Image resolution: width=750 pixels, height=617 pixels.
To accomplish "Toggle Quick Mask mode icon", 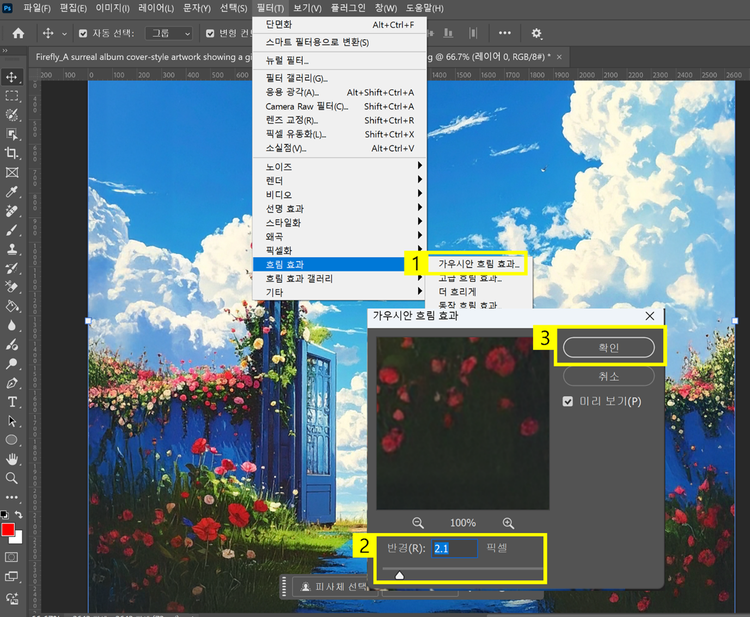I will (x=11, y=557).
